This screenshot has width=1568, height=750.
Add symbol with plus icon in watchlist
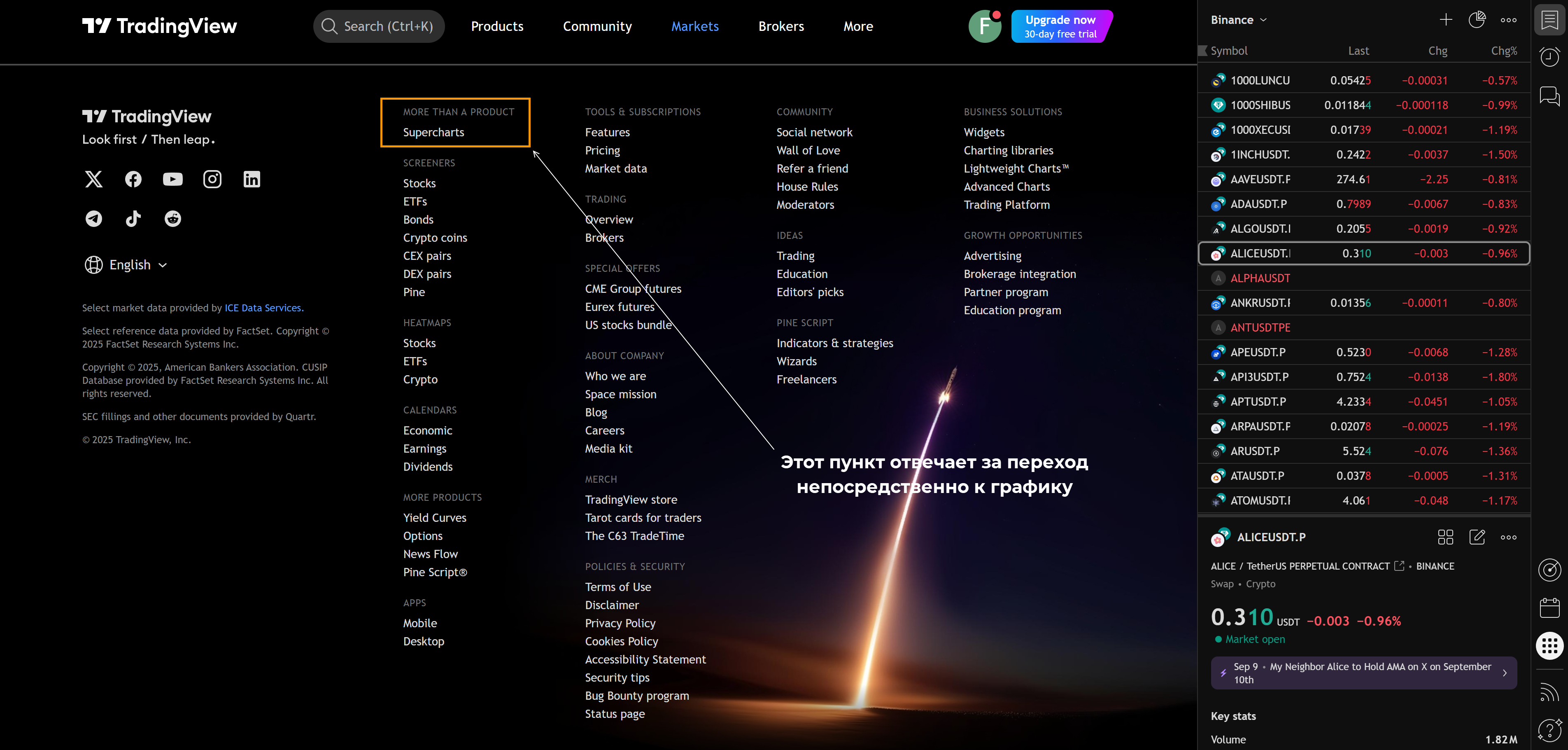(1446, 20)
